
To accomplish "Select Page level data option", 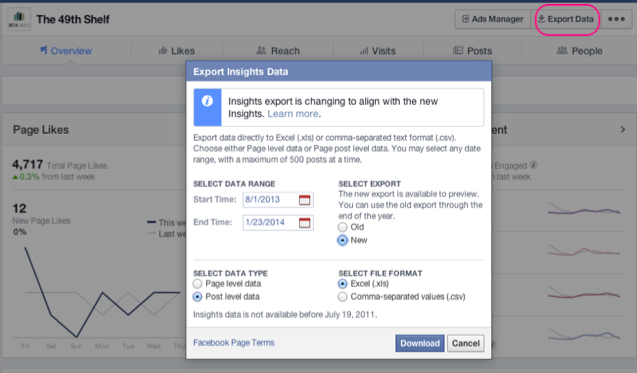I will (197, 284).
